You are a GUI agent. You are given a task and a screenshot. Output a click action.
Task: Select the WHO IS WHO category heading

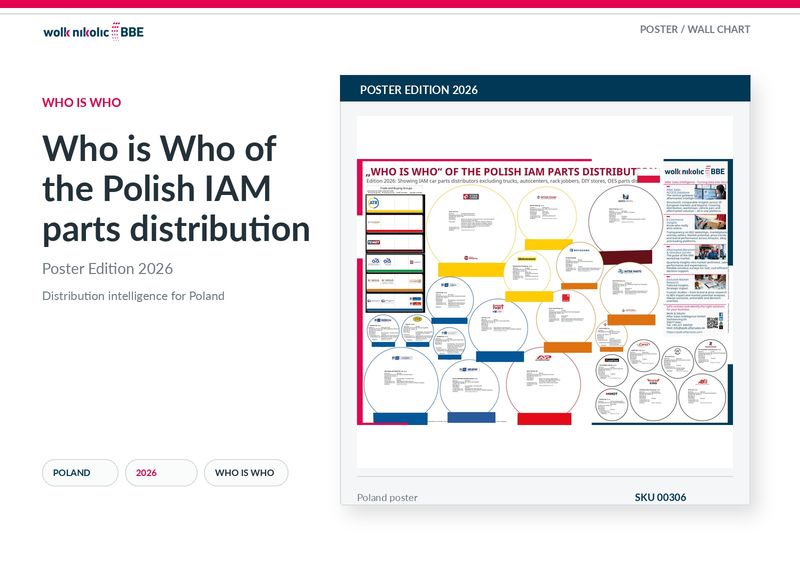point(82,103)
